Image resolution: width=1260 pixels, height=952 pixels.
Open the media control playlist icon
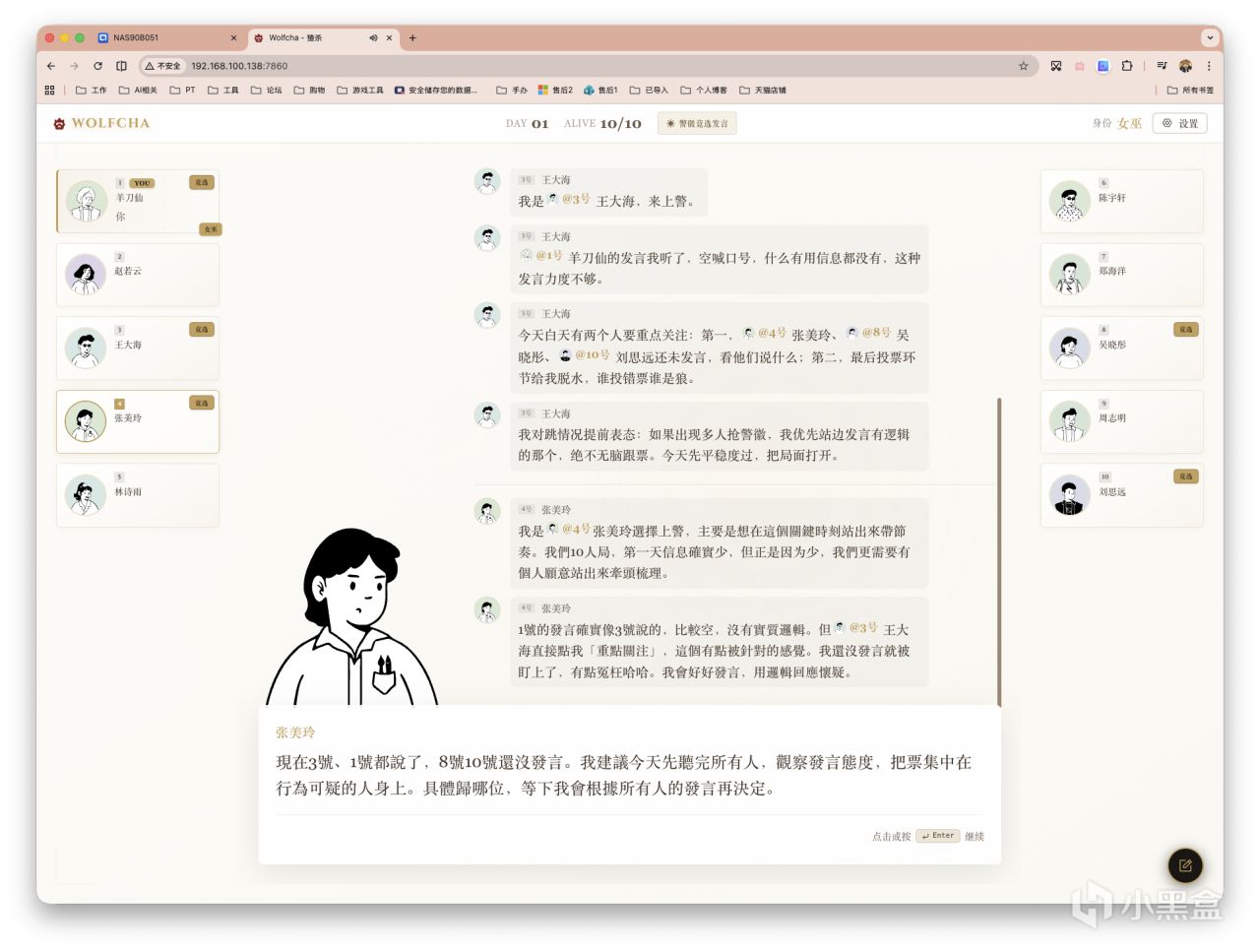1162,66
